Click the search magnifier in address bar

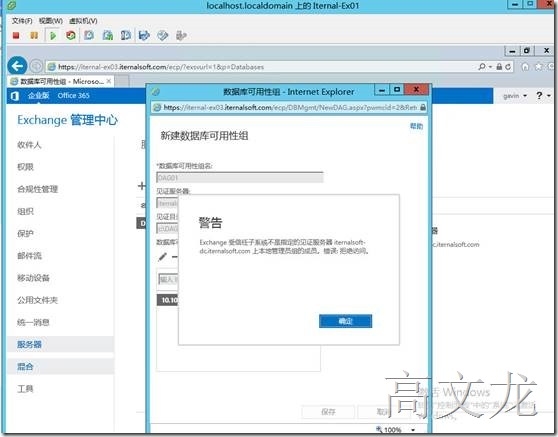(482, 67)
